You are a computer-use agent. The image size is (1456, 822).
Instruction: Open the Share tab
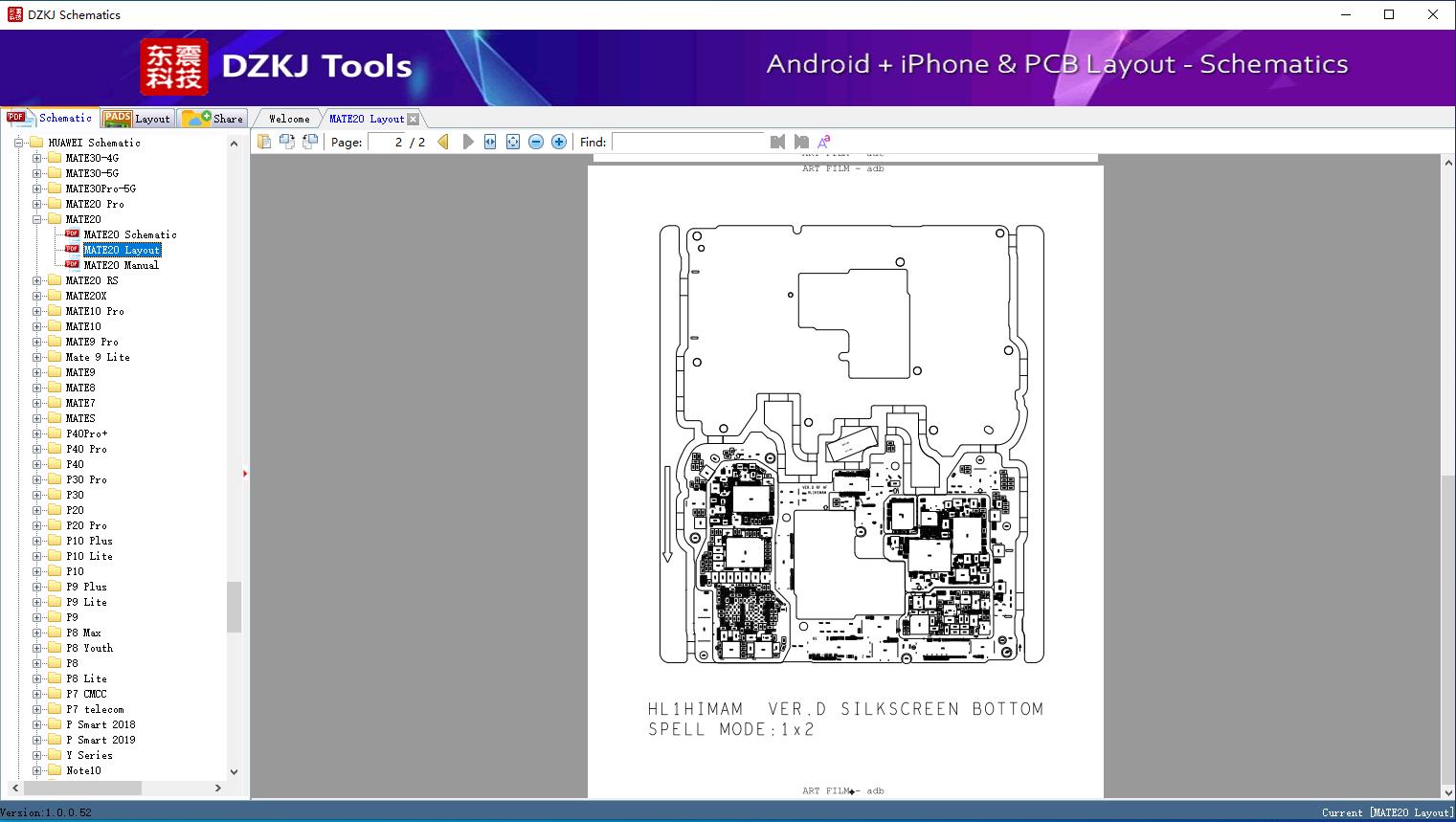[x=213, y=119]
